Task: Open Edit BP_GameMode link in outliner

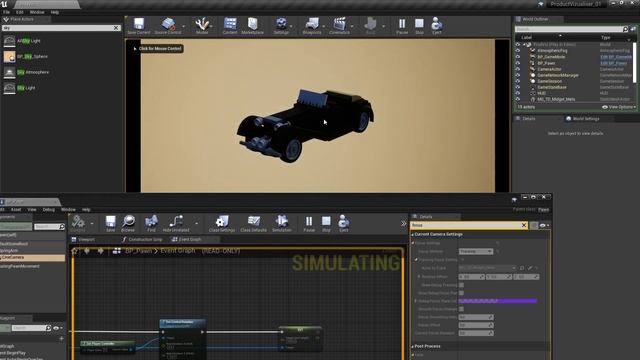Action: (x=616, y=57)
